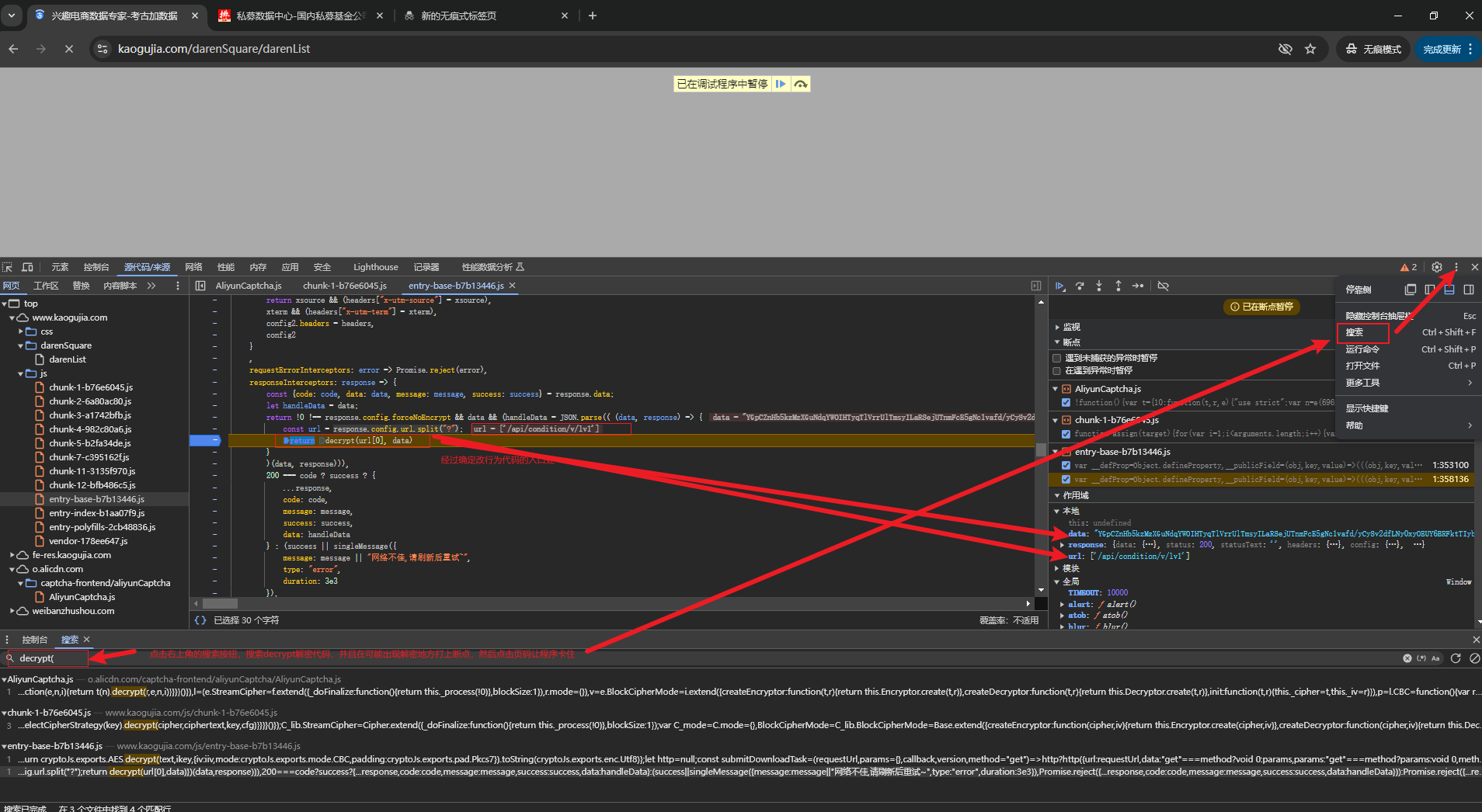Click the incognito mode (无痕模式) button
1482x812 pixels.
(x=1373, y=49)
